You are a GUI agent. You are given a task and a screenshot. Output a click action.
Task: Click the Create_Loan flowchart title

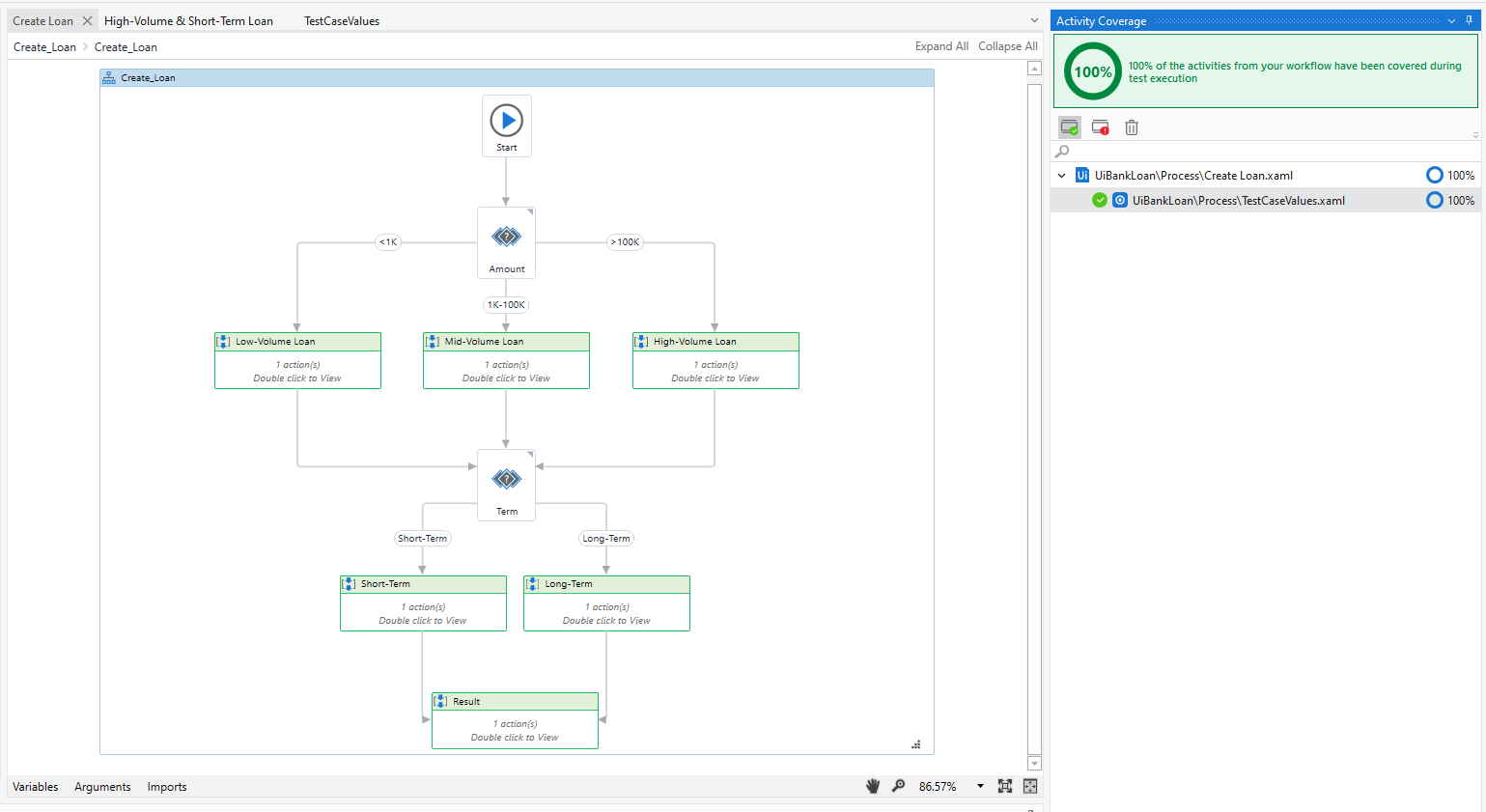click(148, 78)
